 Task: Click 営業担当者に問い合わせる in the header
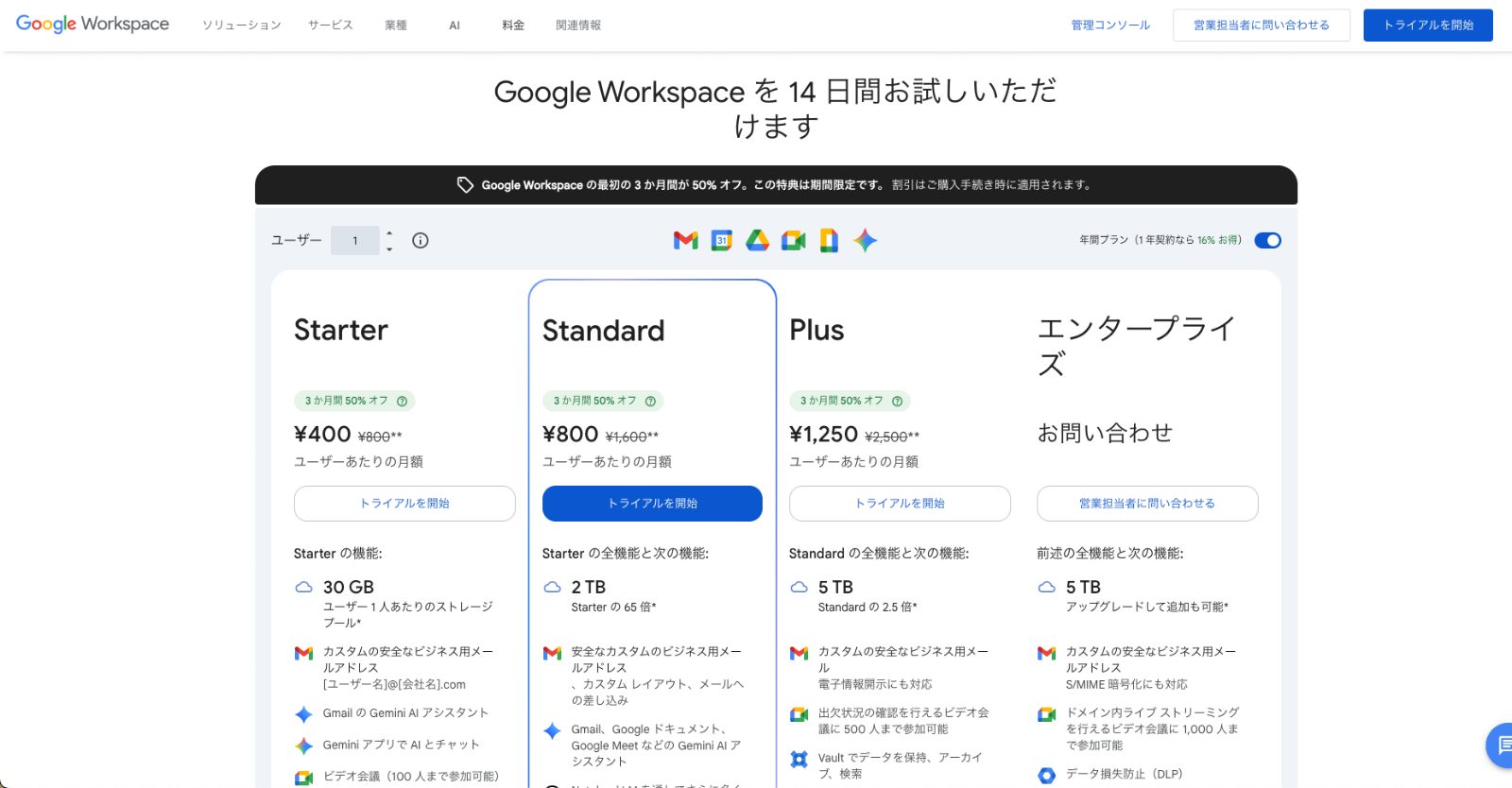pyautogui.click(x=1262, y=26)
